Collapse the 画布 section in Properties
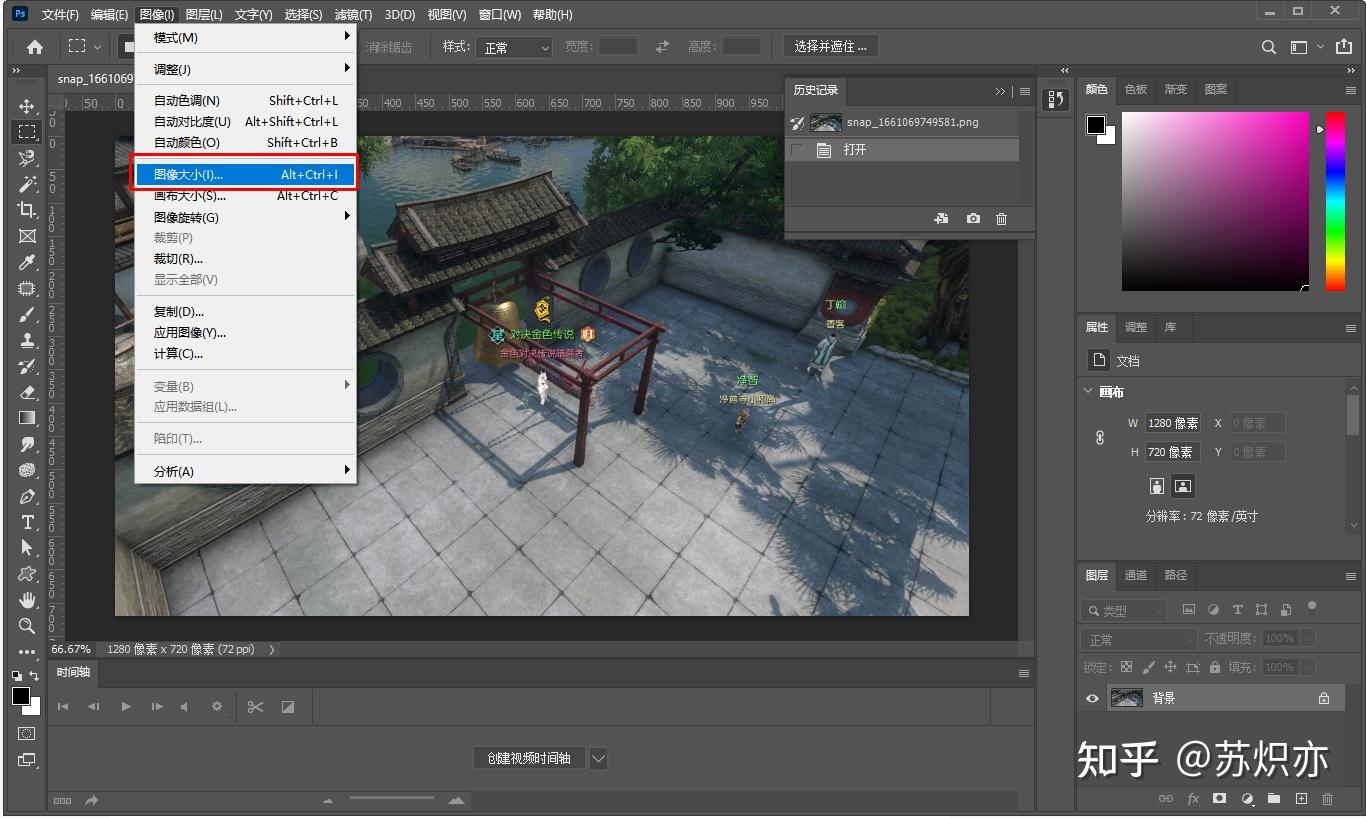Viewport: 1366px width, 818px height. pos(1089,392)
